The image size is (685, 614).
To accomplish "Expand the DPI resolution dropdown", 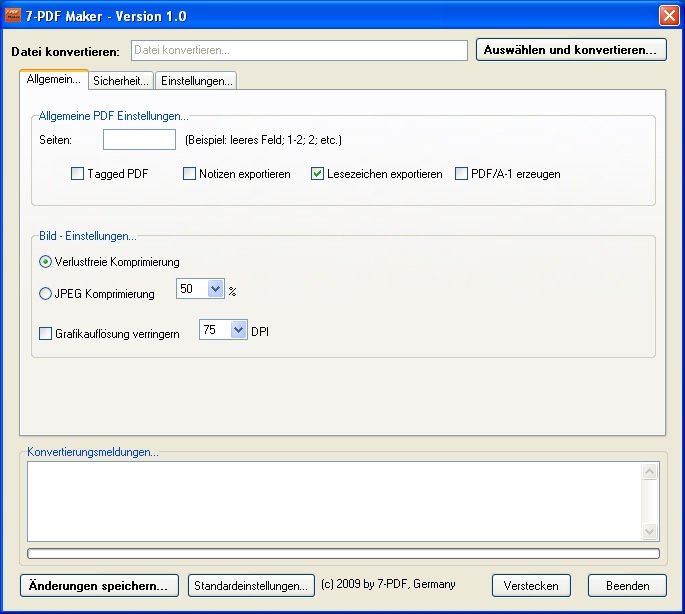I will [x=238, y=330].
